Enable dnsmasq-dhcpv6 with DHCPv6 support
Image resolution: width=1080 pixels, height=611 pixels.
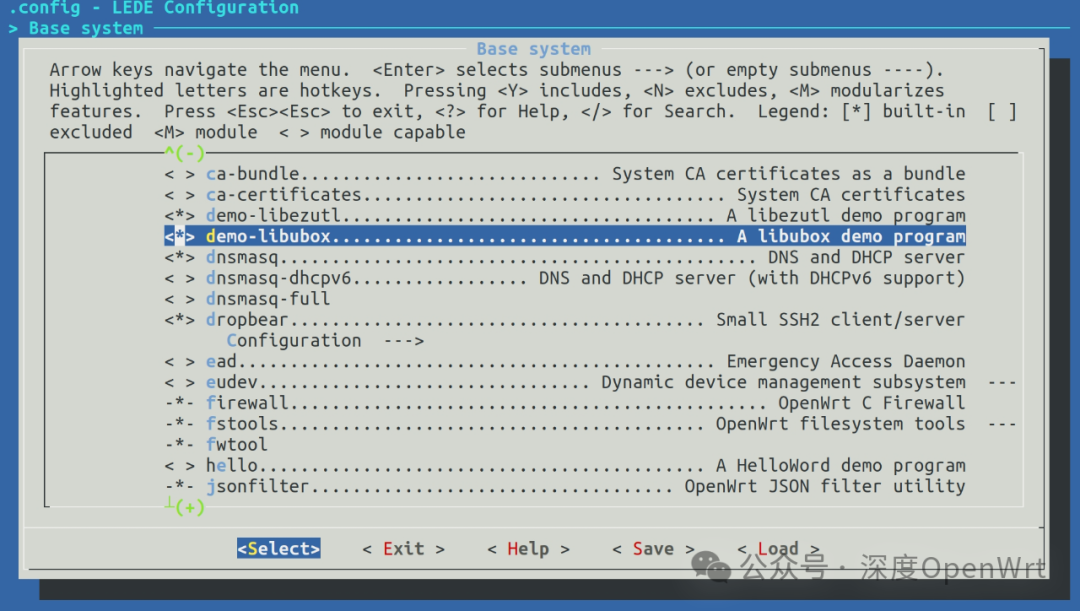(178, 278)
